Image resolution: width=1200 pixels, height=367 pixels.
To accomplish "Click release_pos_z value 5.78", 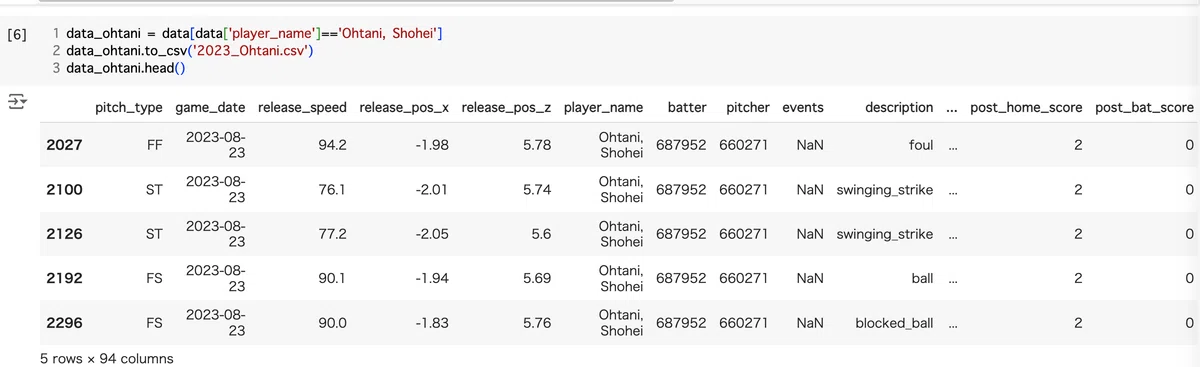I will click(537, 145).
